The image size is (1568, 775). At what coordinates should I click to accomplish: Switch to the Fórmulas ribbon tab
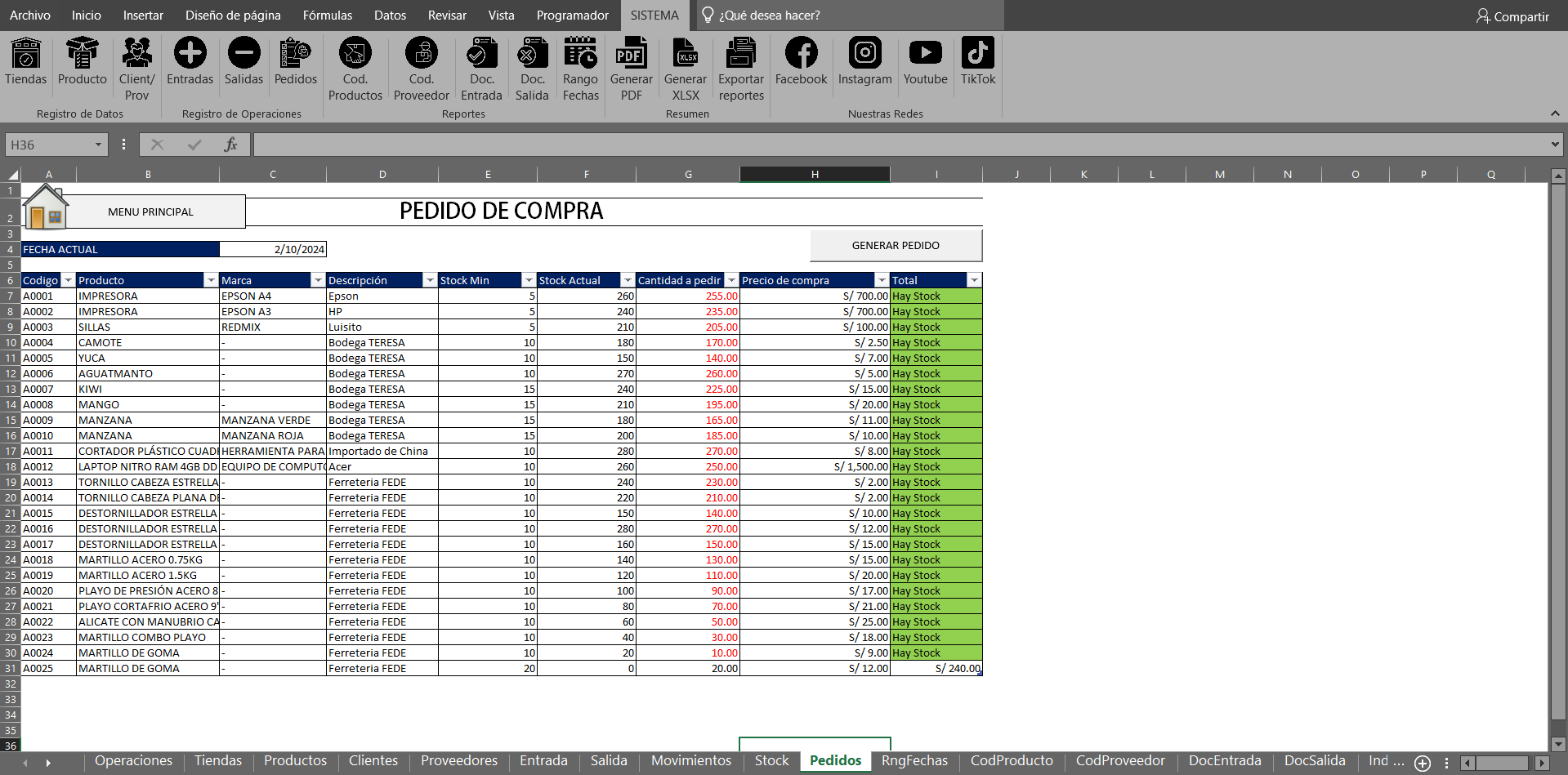(x=327, y=16)
